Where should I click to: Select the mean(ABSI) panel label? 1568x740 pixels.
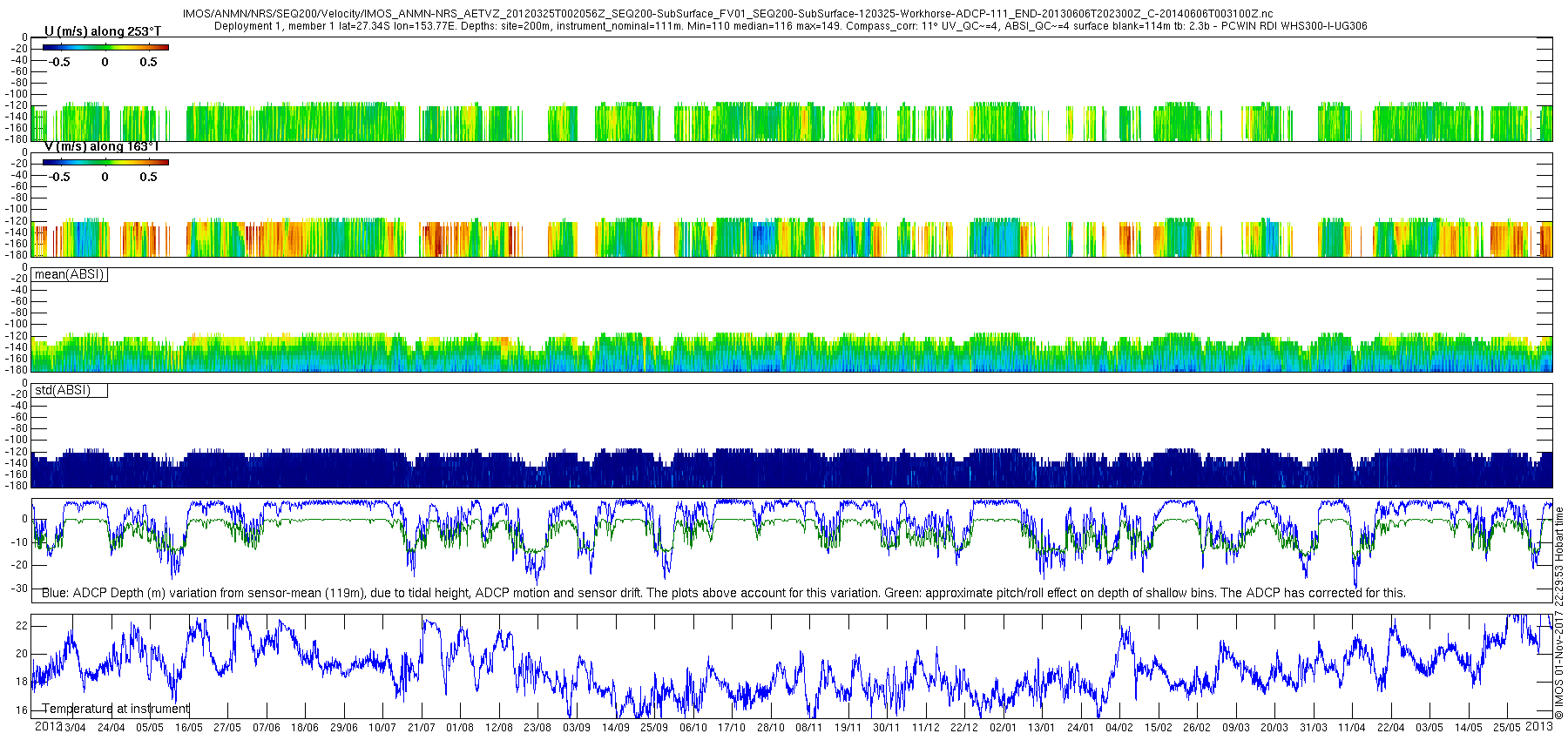[70, 274]
